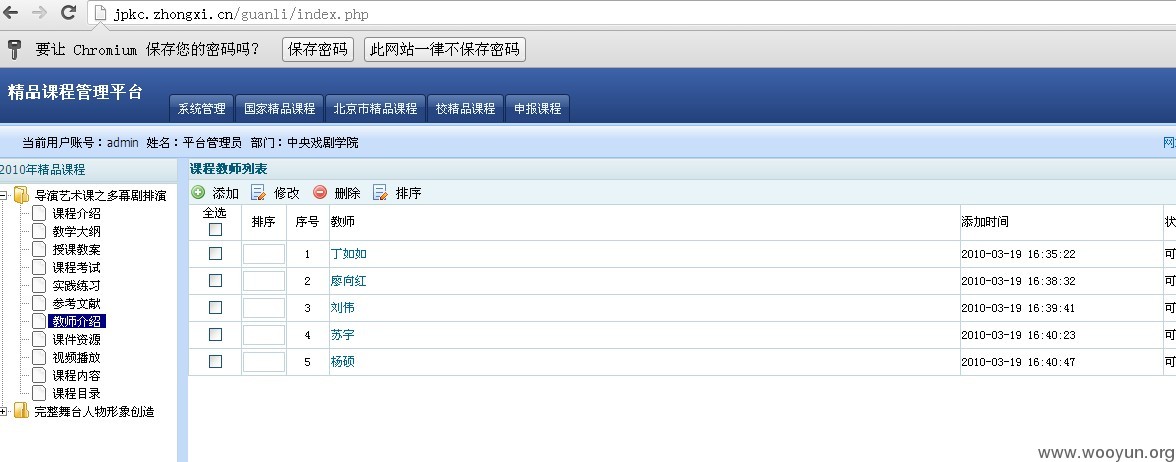Click the 删除 toolbar label

[347, 194]
